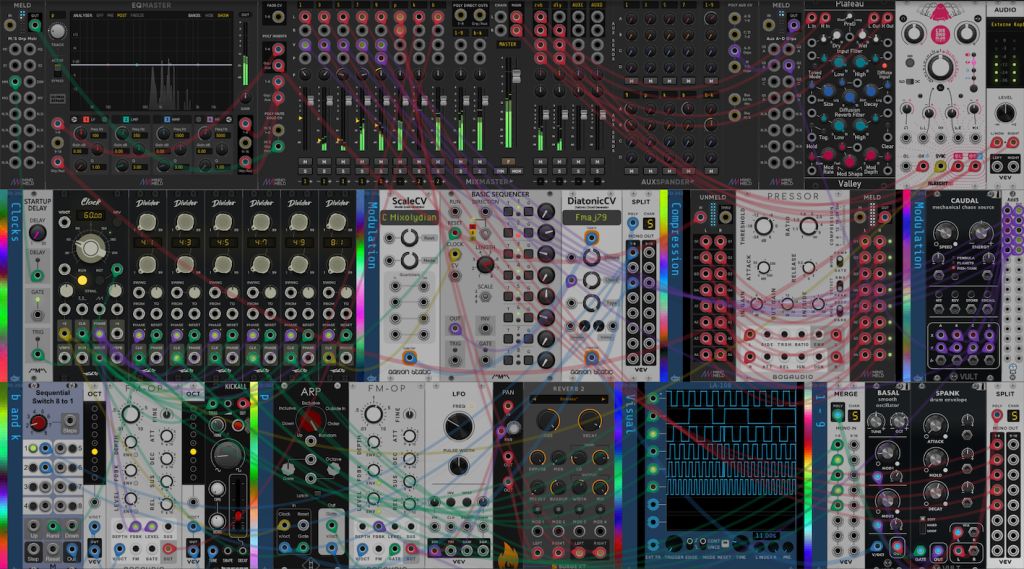This screenshot has width=1024, height=569.
Task: Click the Mode knob on ScaleCV
Action: [409, 261]
